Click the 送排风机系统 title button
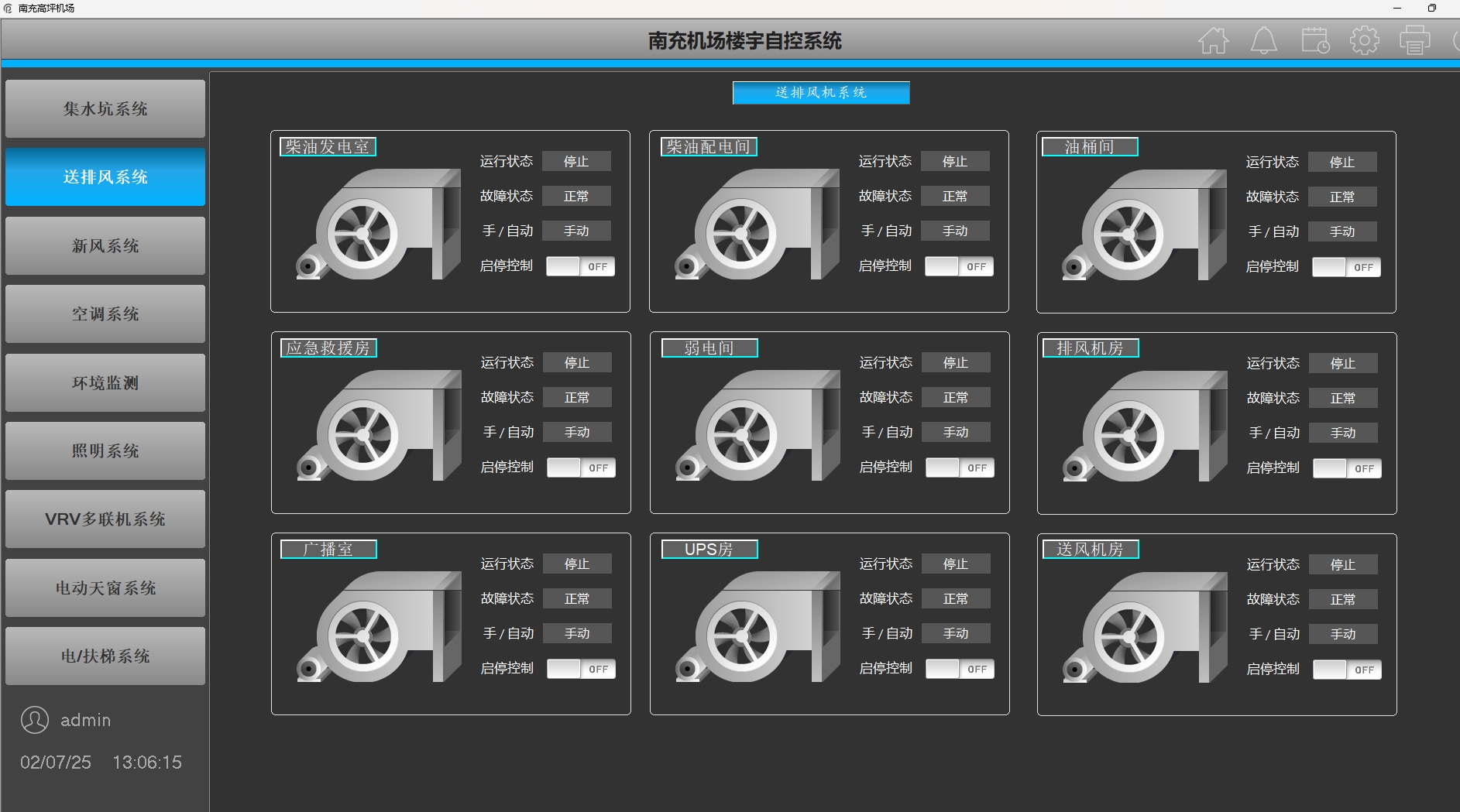The image size is (1460, 812). point(821,93)
